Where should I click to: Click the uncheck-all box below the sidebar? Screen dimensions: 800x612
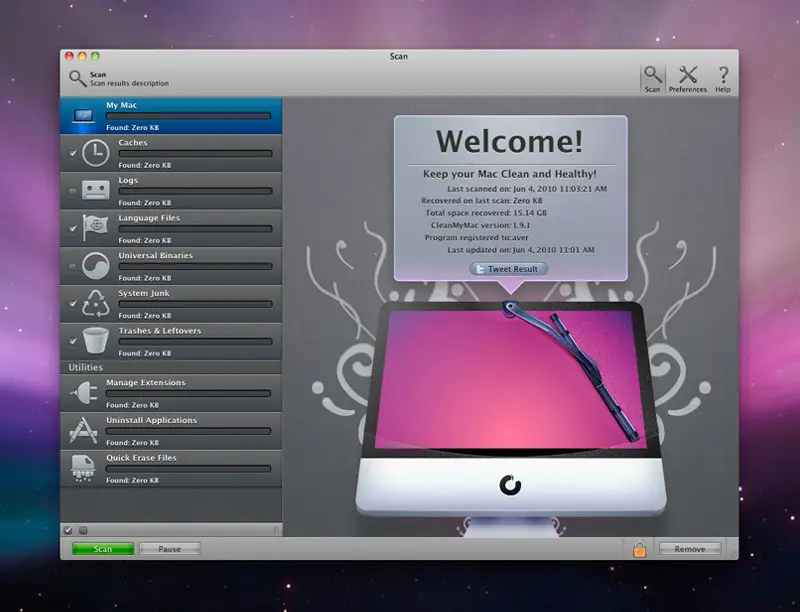pos(83,530)
